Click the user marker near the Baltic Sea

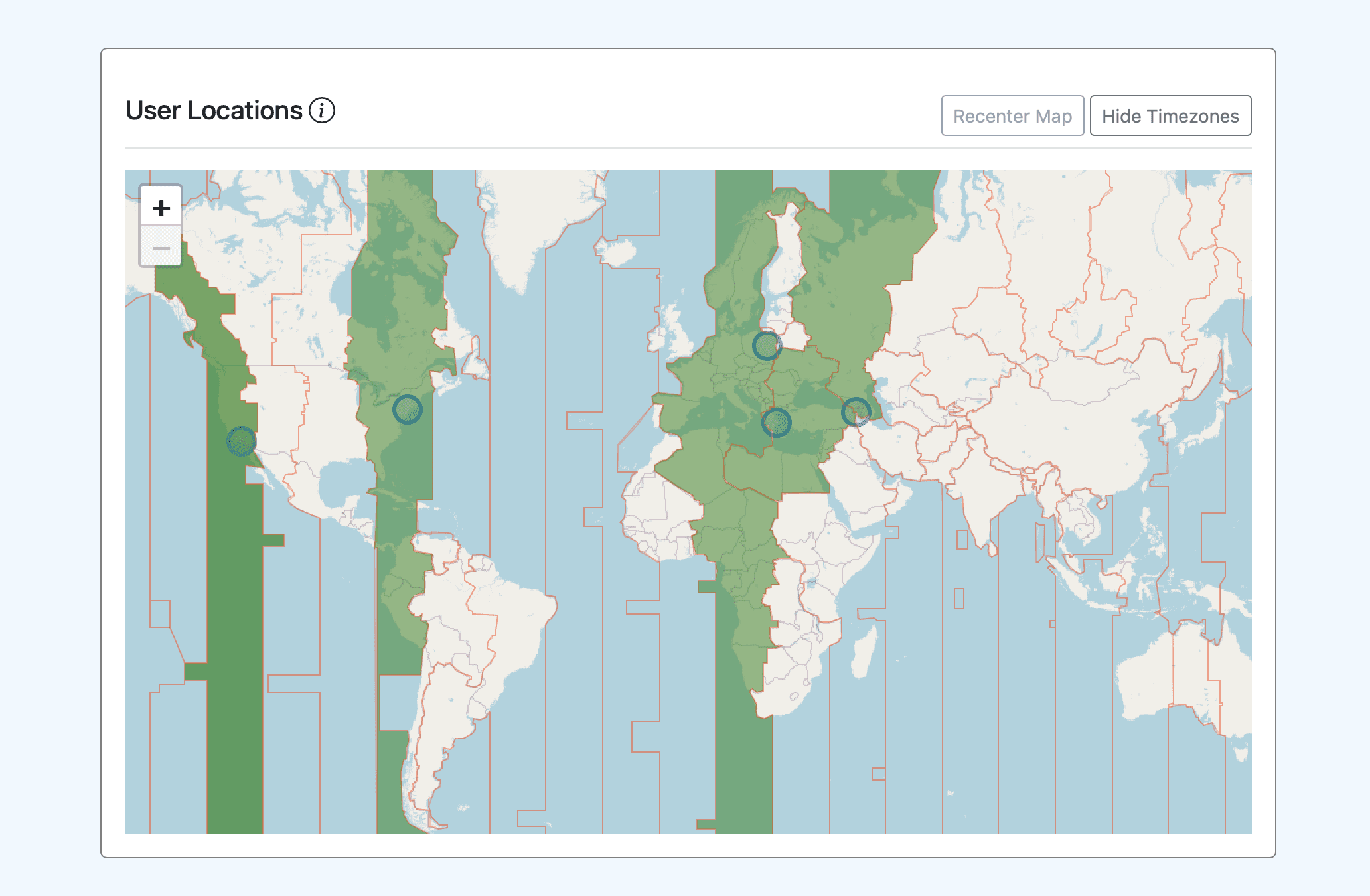(x=767, y=346)
